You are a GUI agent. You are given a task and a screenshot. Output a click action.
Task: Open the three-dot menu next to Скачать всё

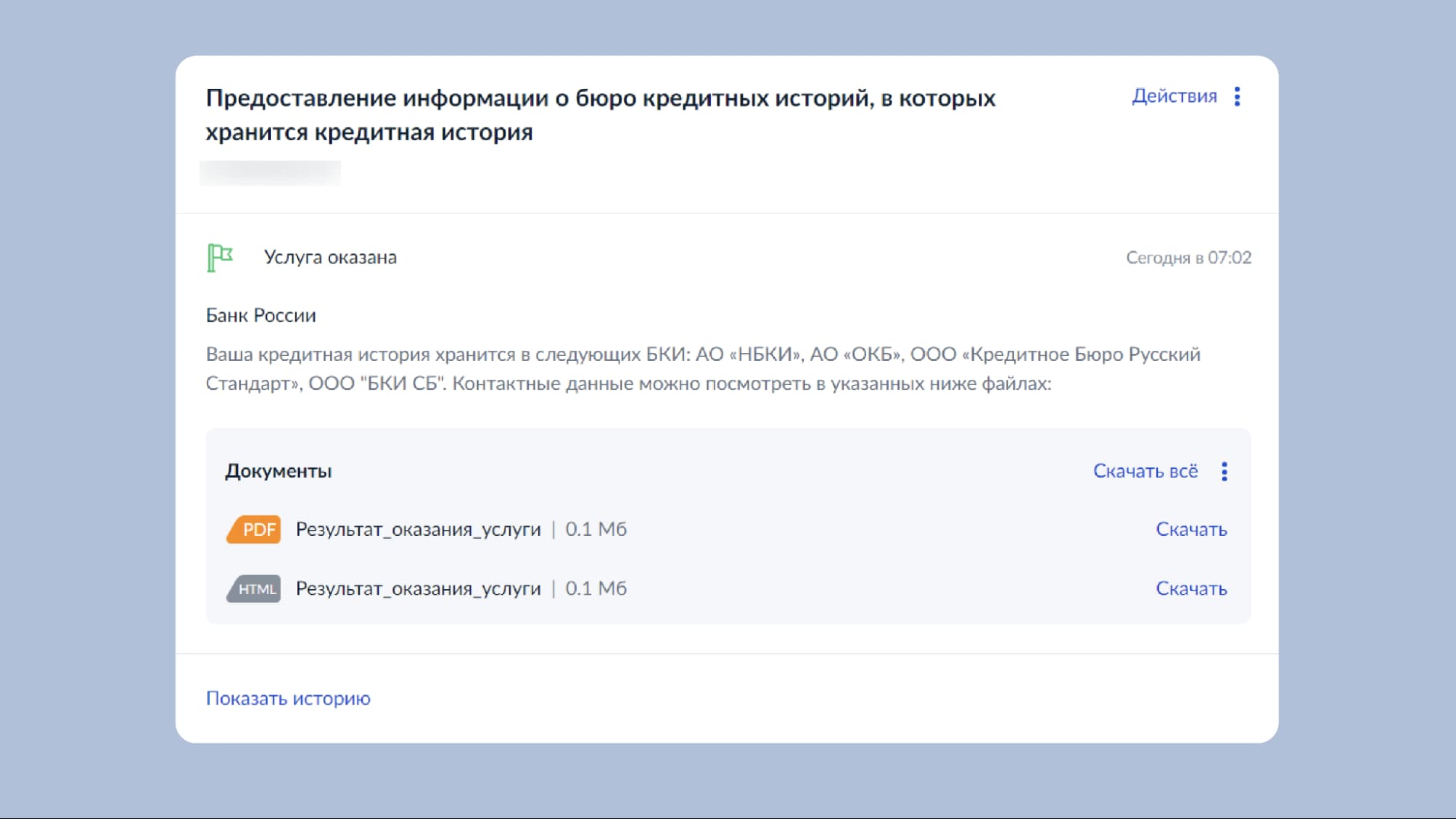[x=1224, y=471]
